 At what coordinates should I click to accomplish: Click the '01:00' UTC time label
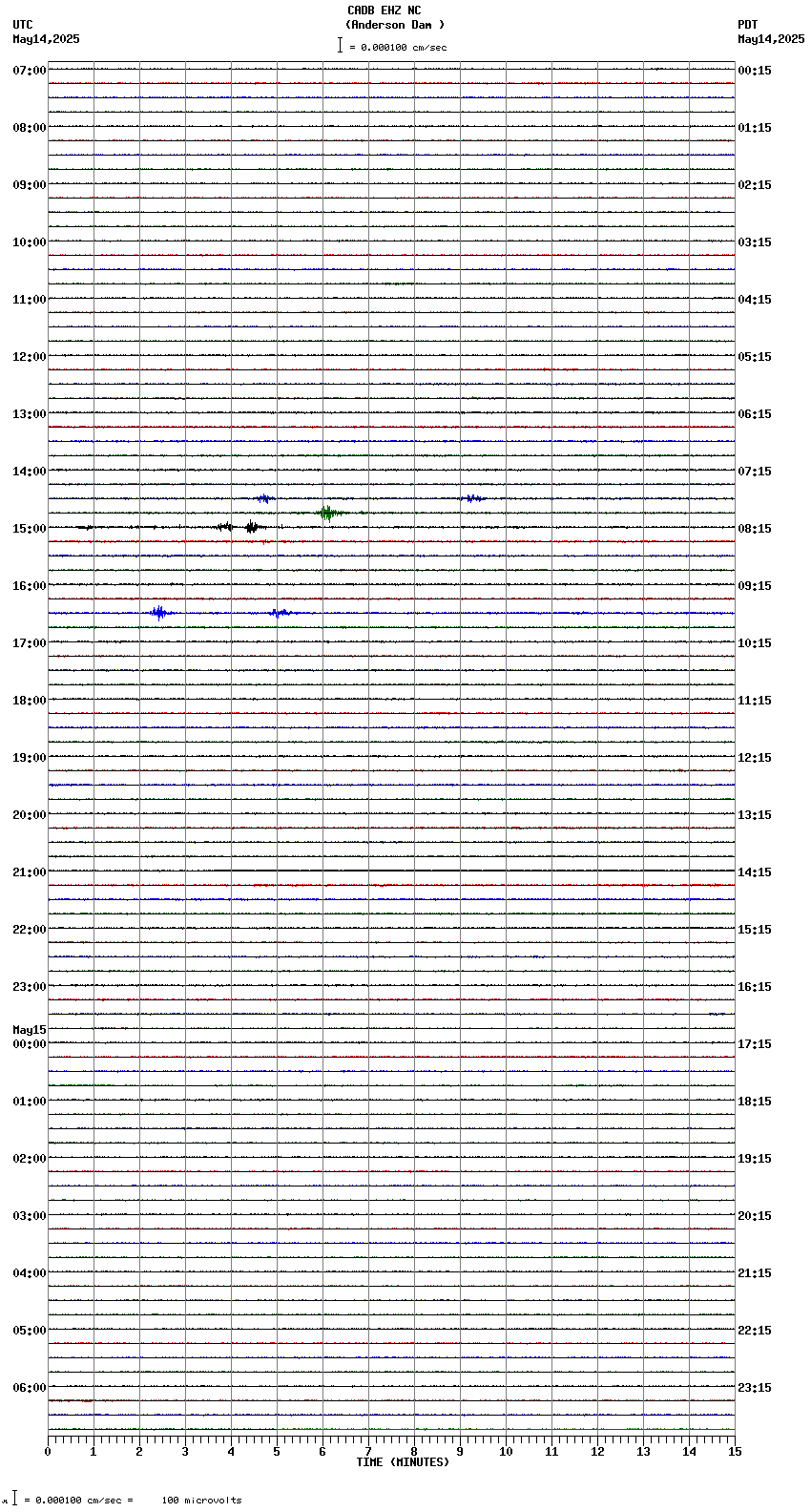(30, 1102)
